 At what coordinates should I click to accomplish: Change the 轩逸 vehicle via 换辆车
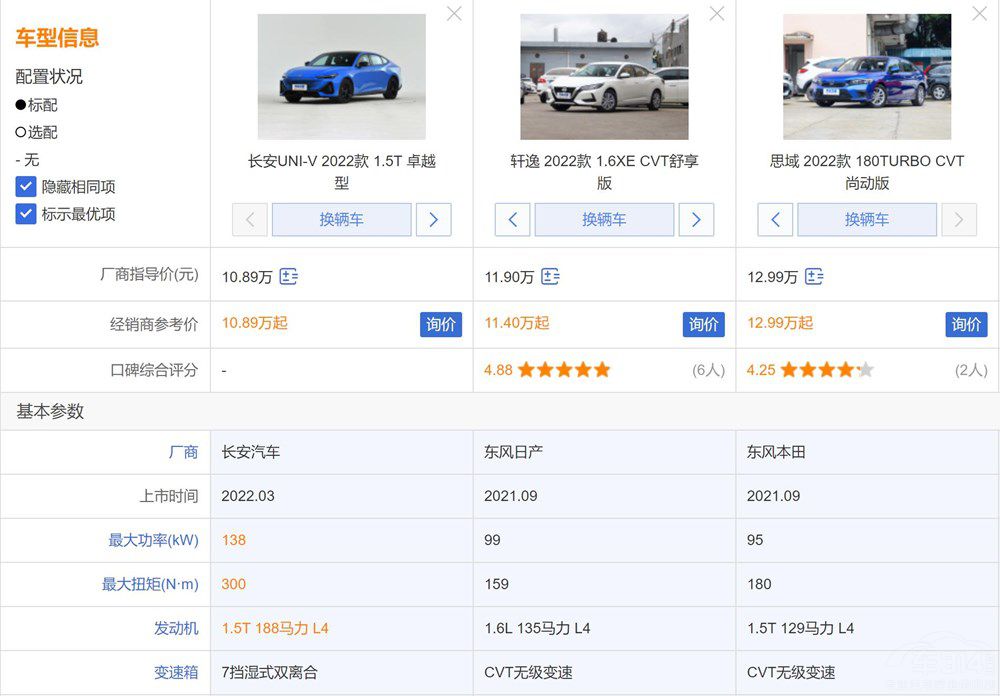[x=604, y=220]
